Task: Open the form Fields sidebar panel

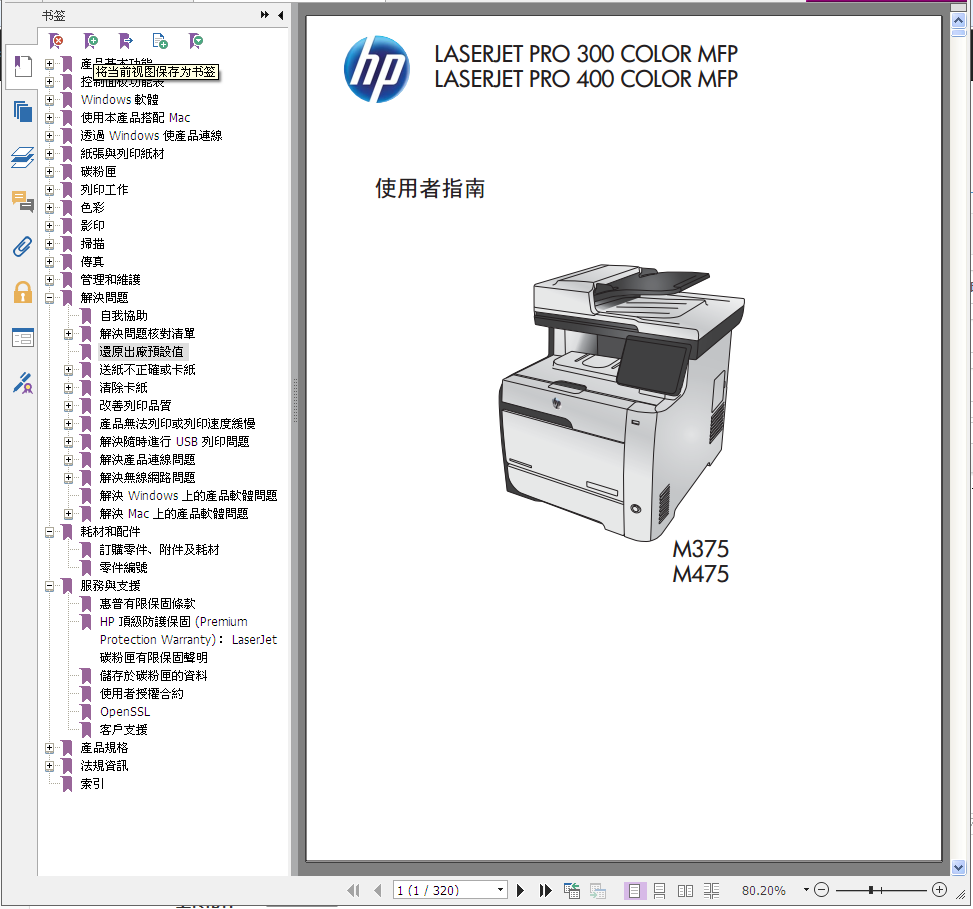Action: click(23, 338)
